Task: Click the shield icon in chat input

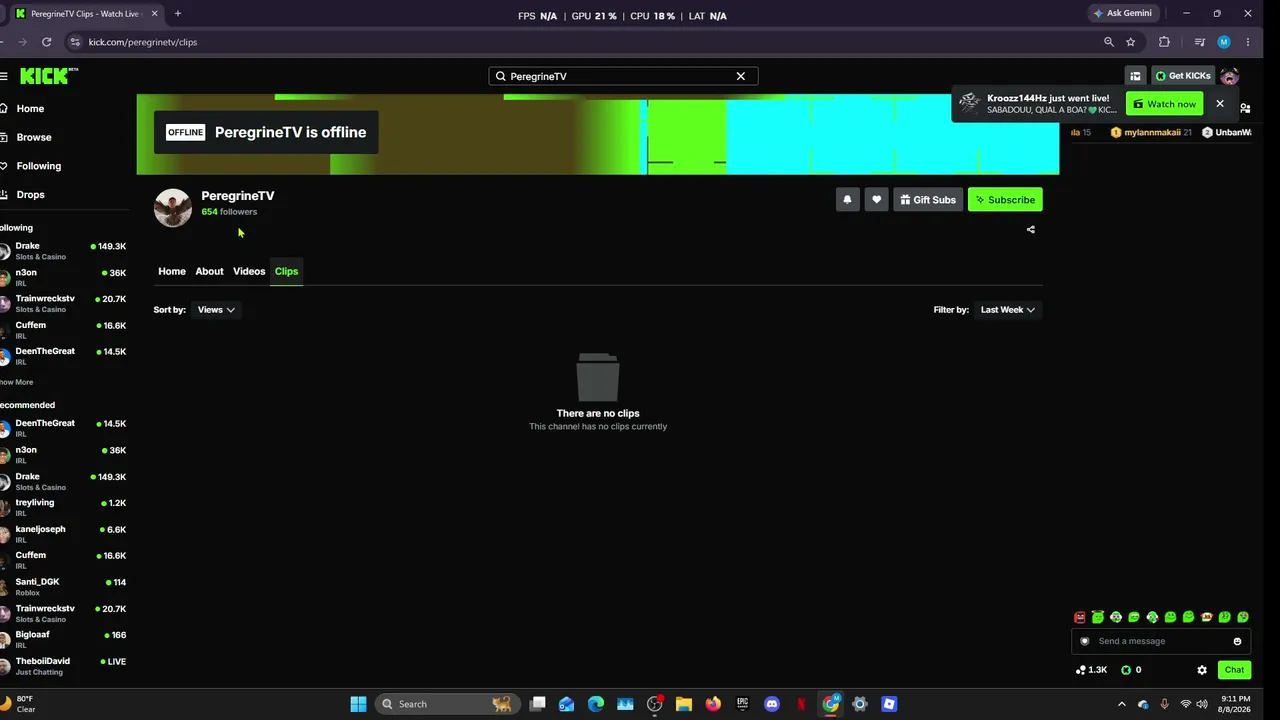Action: click(x=1085, y=642)
